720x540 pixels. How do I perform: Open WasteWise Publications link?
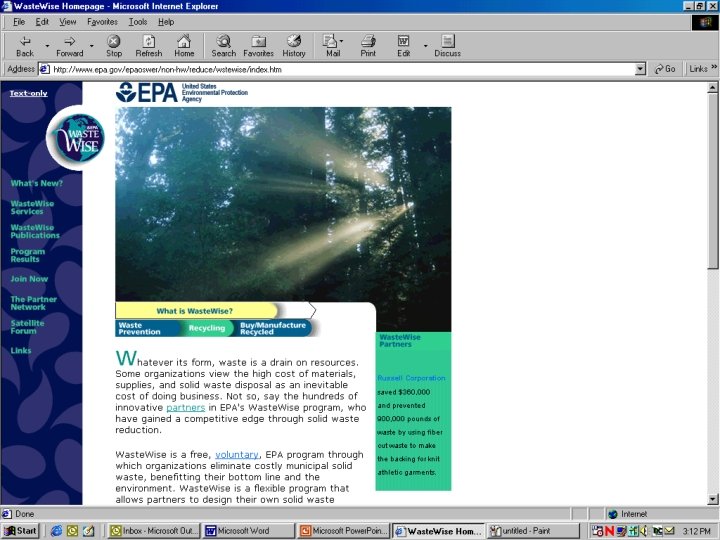[x=35, y=231]
